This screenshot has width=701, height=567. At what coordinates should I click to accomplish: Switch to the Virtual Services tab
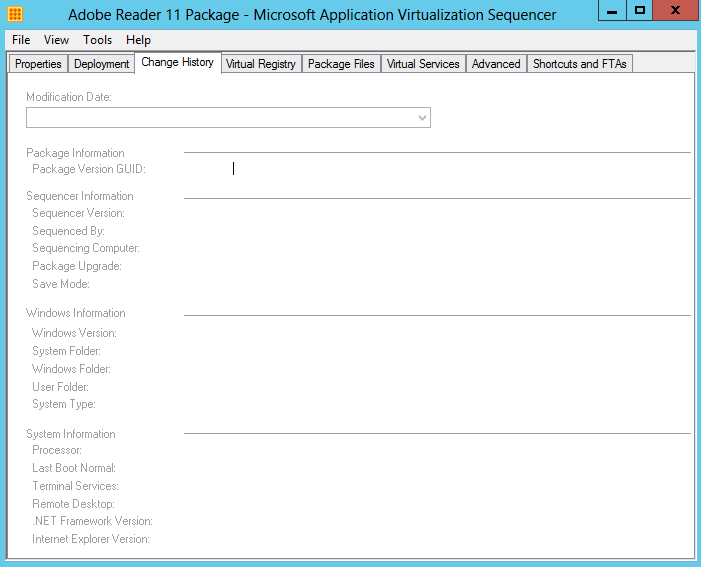point(423,64)
